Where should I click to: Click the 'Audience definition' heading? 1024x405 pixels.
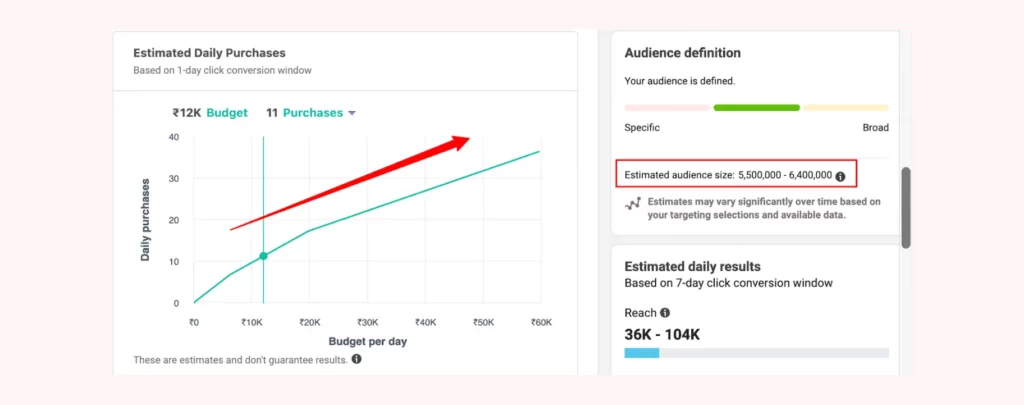[682, 53]
